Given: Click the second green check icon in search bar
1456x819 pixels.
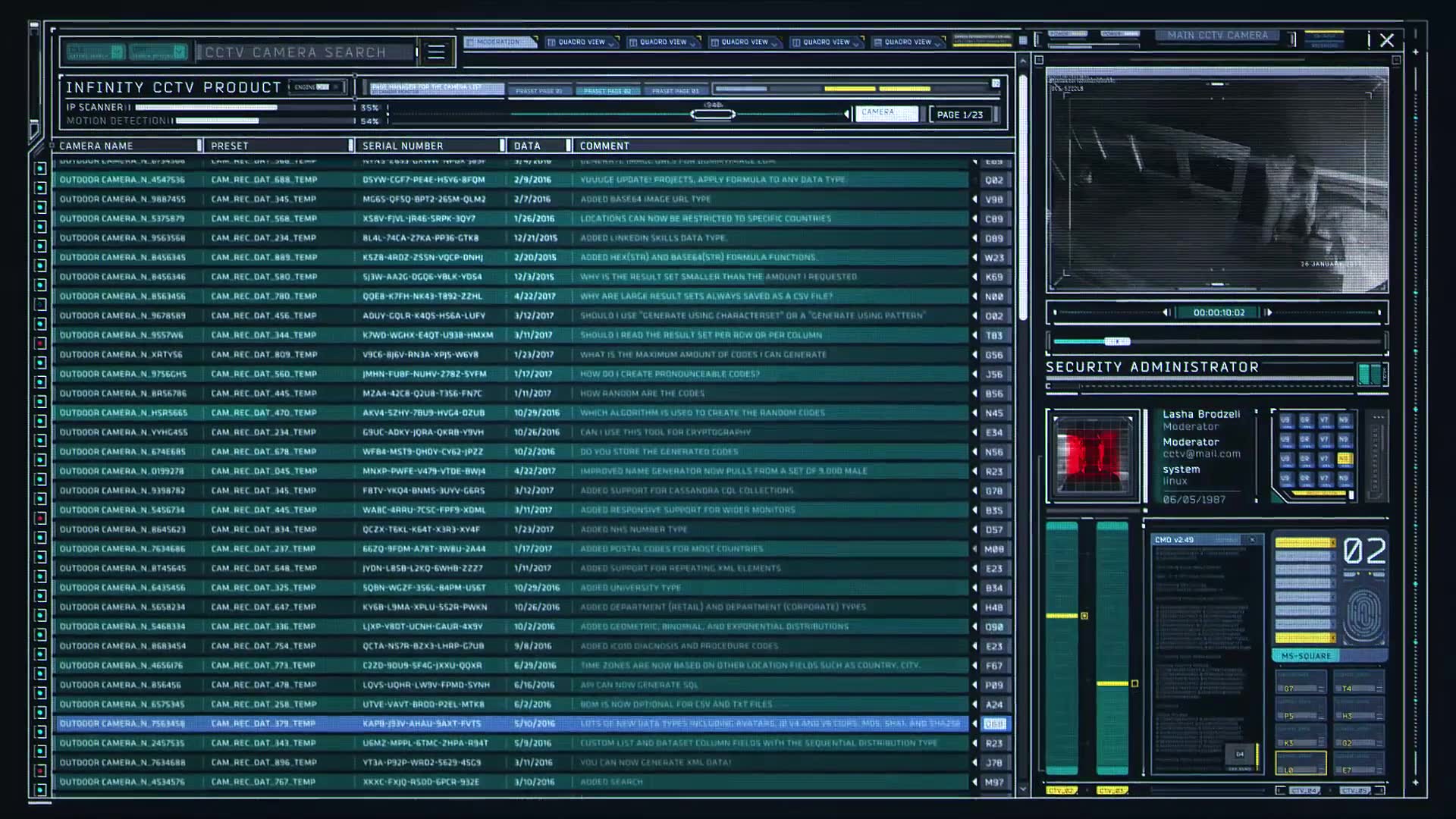Looking at the screenshot, I should click(x=179, y=52).
